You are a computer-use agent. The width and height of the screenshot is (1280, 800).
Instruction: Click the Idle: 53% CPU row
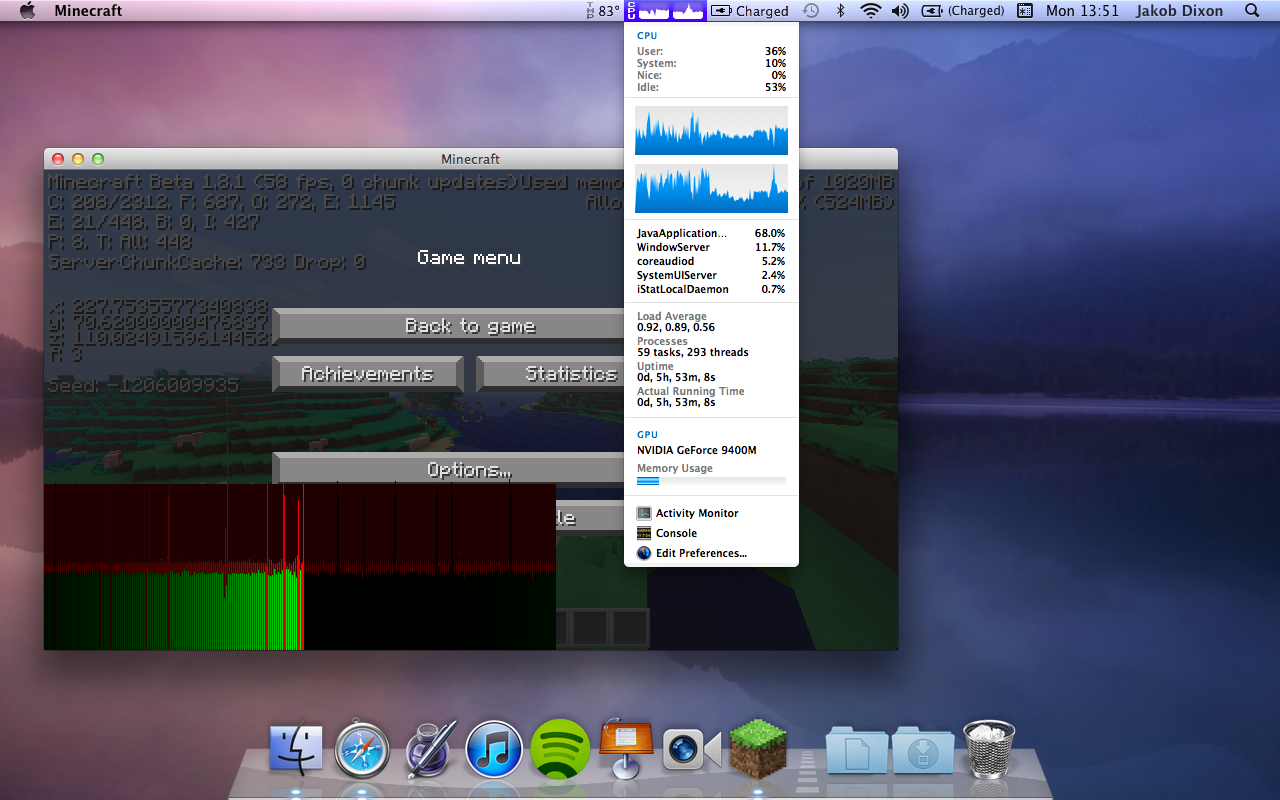coord(711,87)
